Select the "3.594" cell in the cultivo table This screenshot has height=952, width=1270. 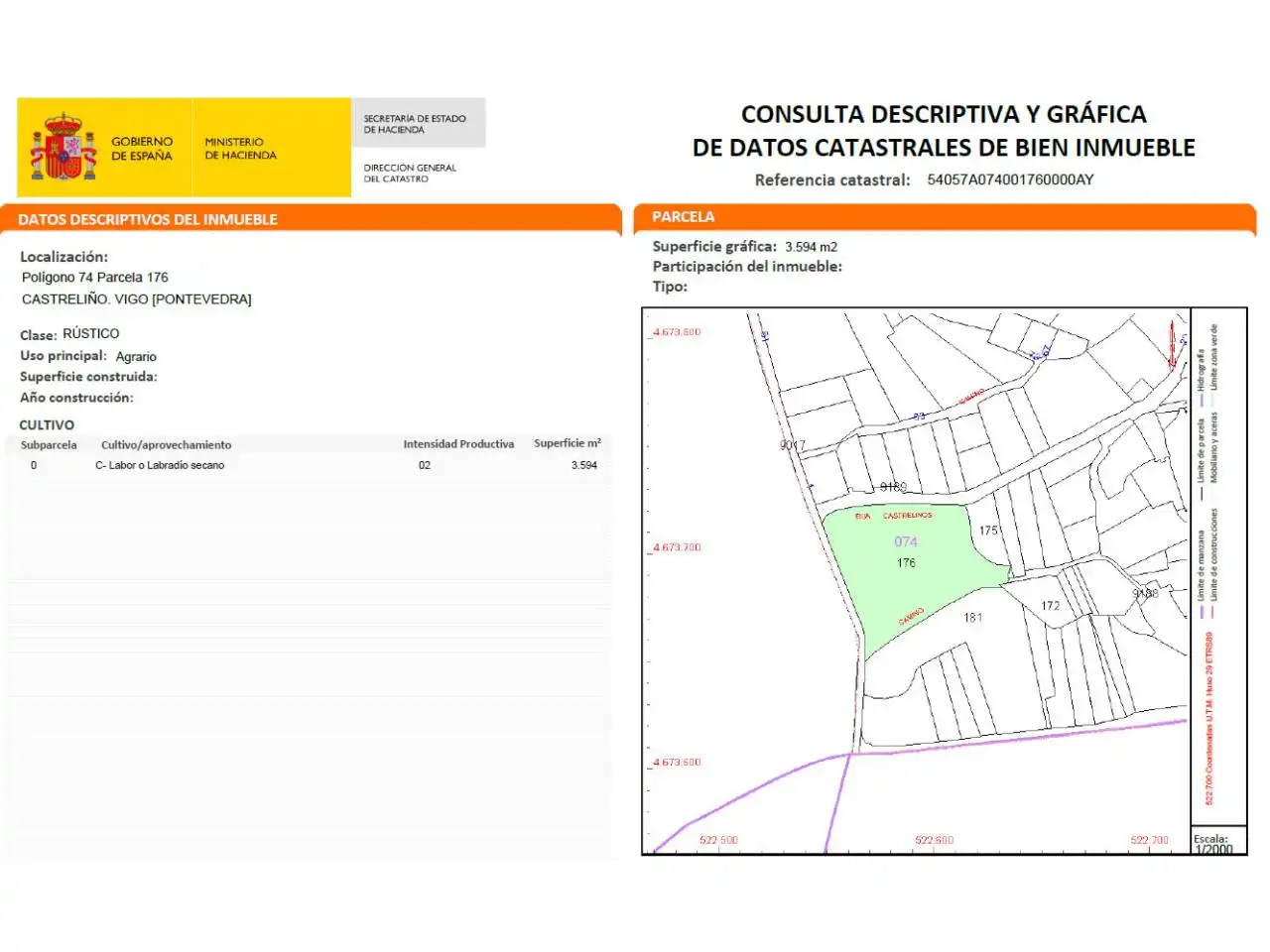point(584,465)
